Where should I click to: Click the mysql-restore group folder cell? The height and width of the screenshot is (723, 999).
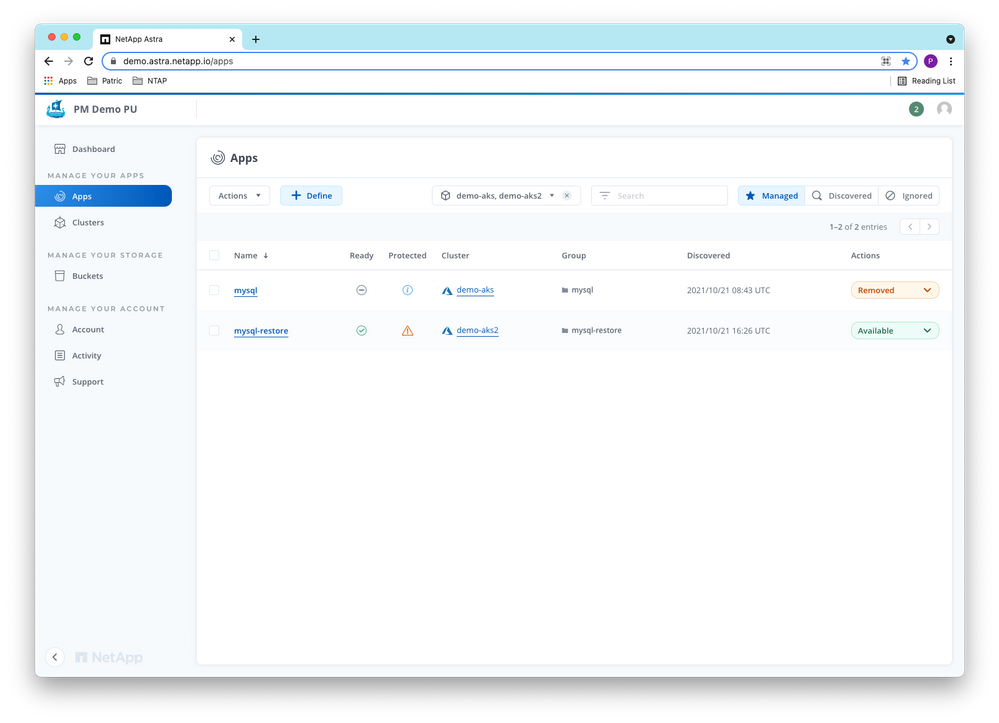click(x=591, y=331)
